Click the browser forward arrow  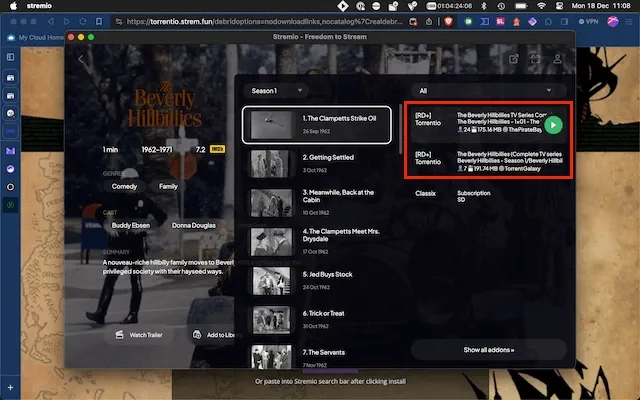(67, 22)
